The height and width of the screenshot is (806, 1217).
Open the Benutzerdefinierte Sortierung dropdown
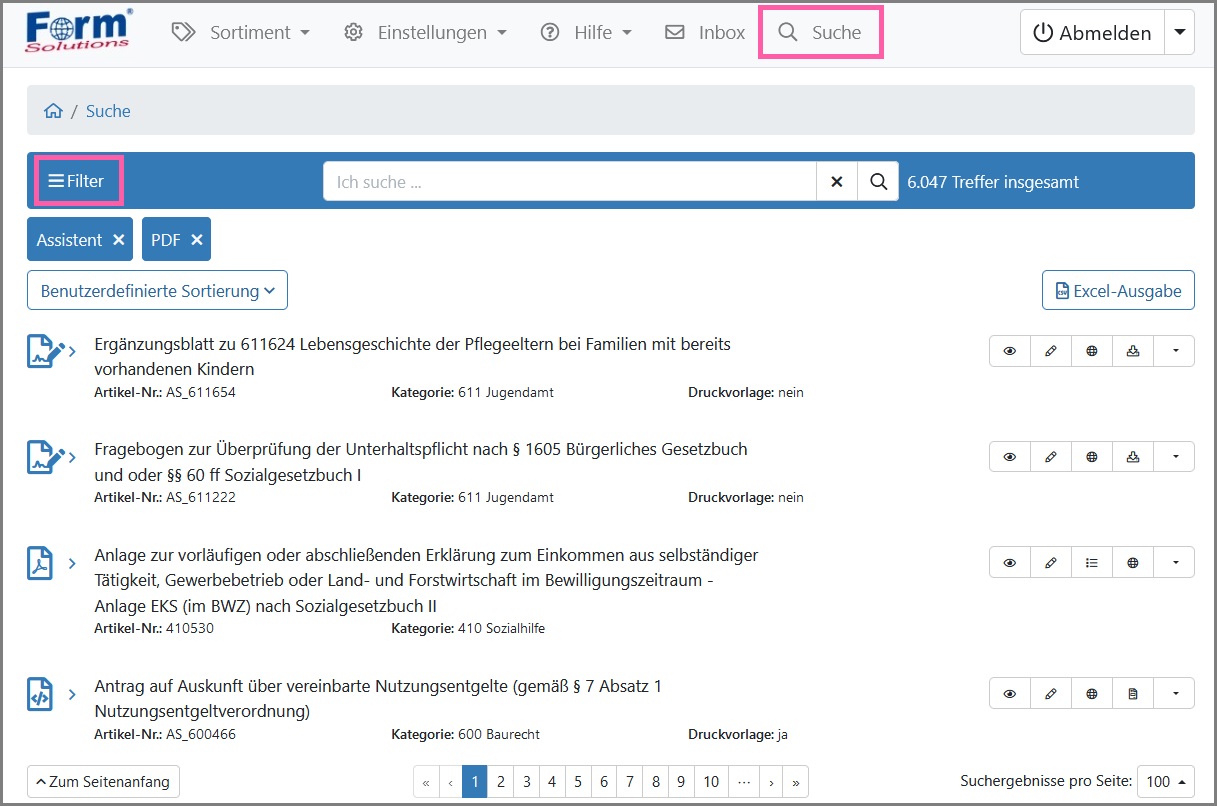tap(157, 291)
